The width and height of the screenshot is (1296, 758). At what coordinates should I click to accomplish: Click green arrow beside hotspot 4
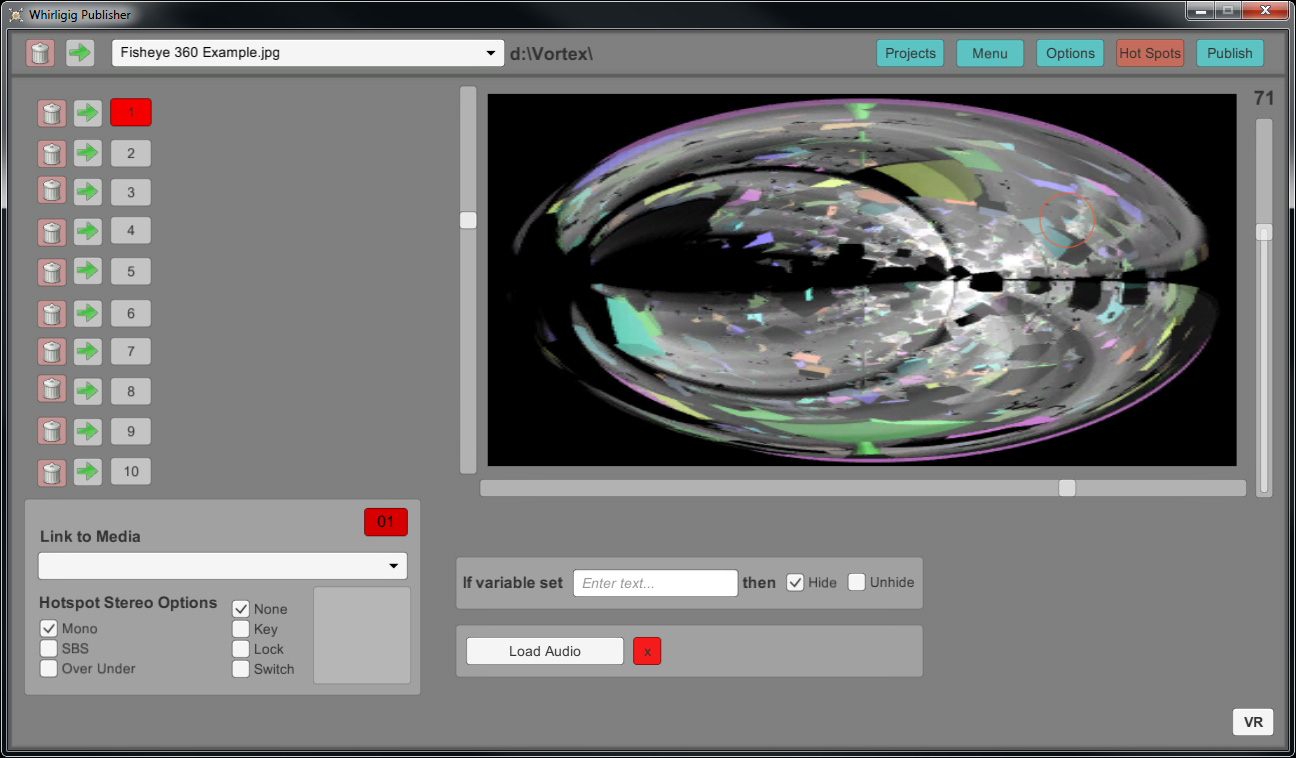[x=88, y=232]
